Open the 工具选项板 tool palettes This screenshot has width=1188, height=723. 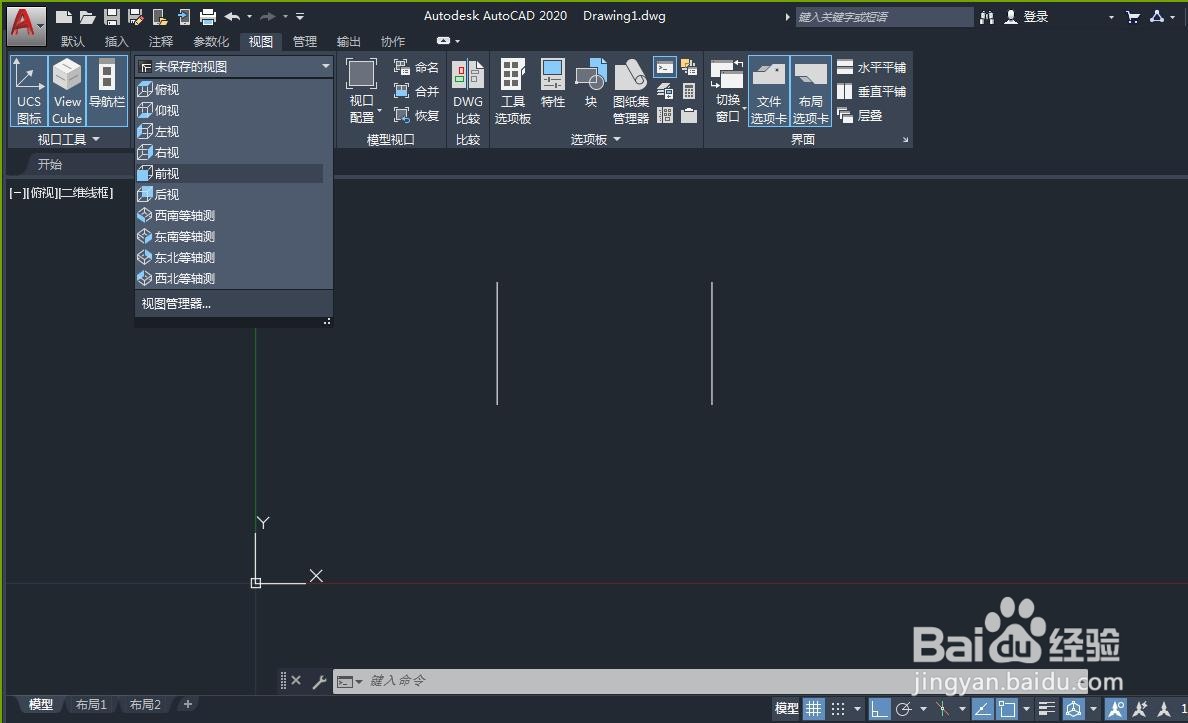512,92
